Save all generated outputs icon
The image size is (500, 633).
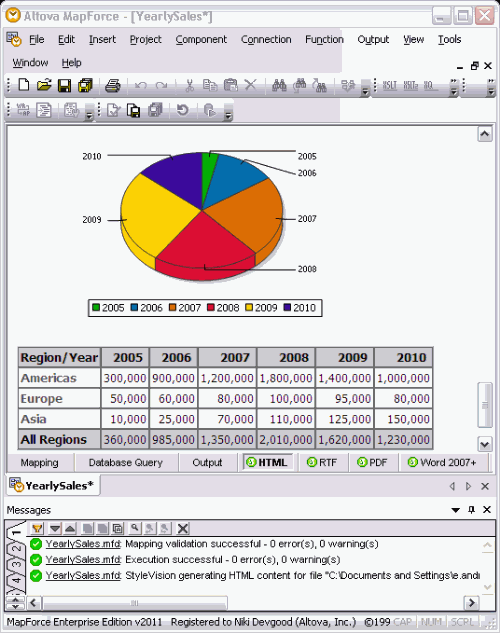[x=155, y=110]
